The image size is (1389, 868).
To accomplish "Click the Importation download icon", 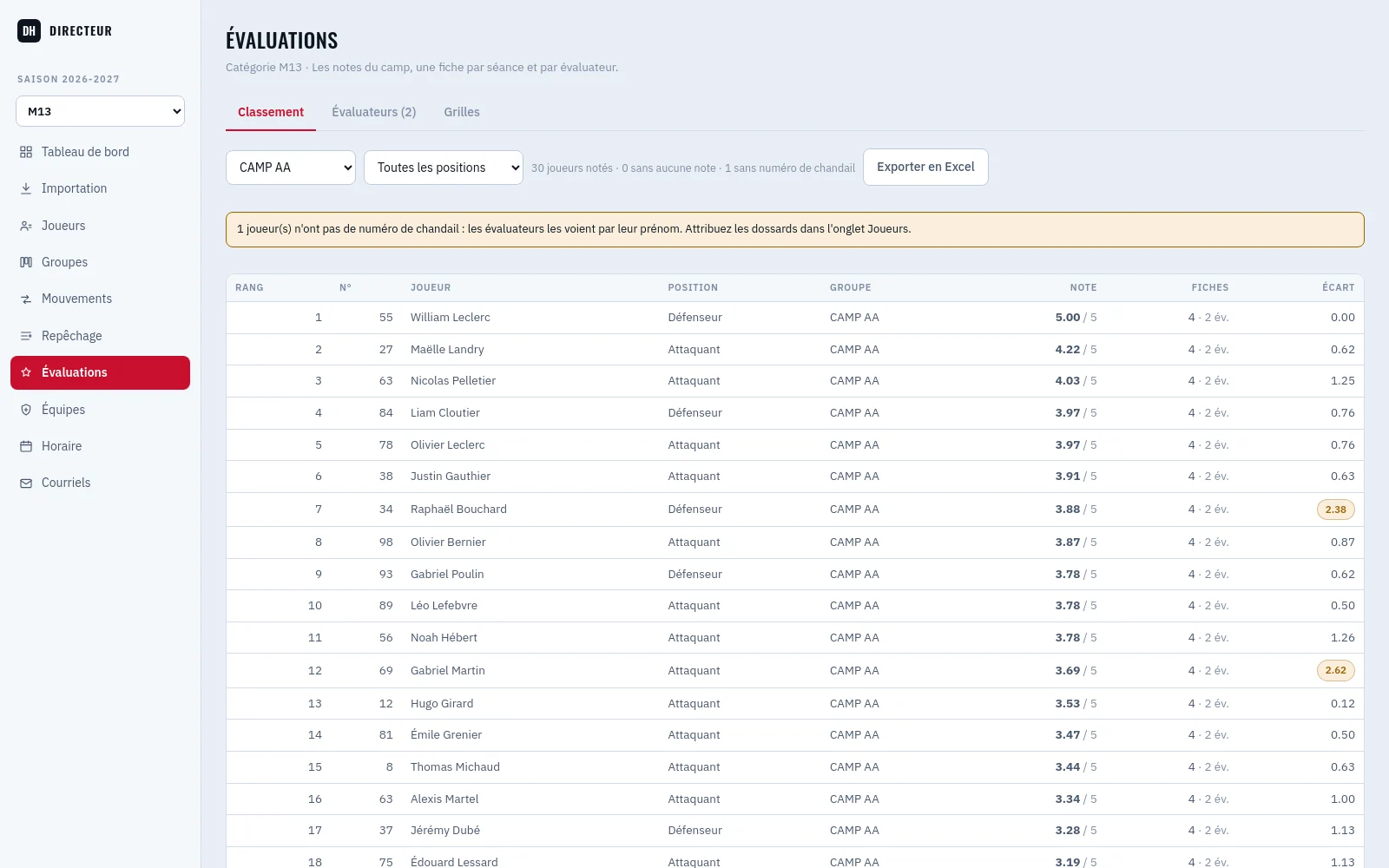I will point(26,188).
